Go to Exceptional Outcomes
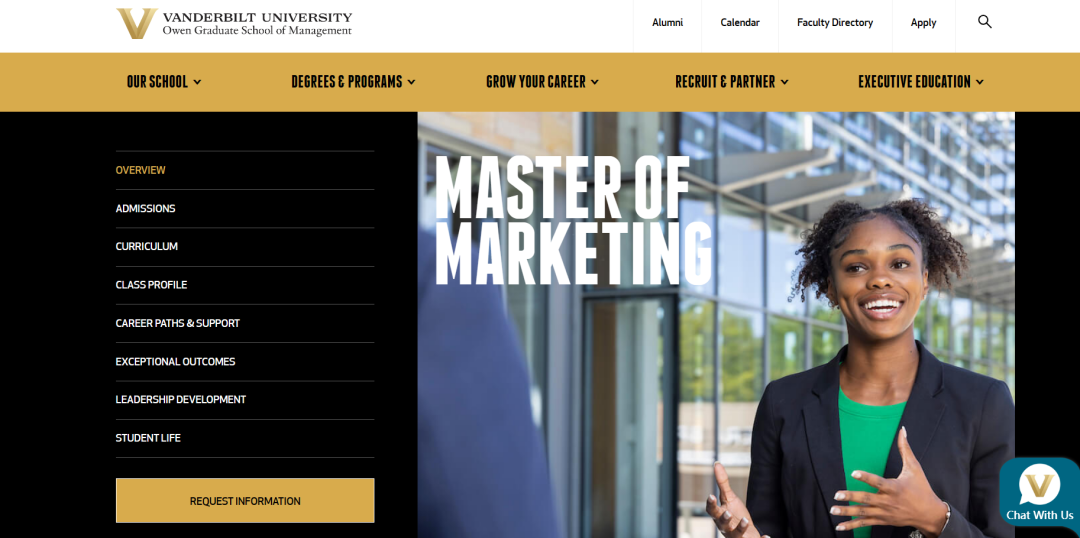The width and height of the screenshot is (1080, 538). [176, 362]
